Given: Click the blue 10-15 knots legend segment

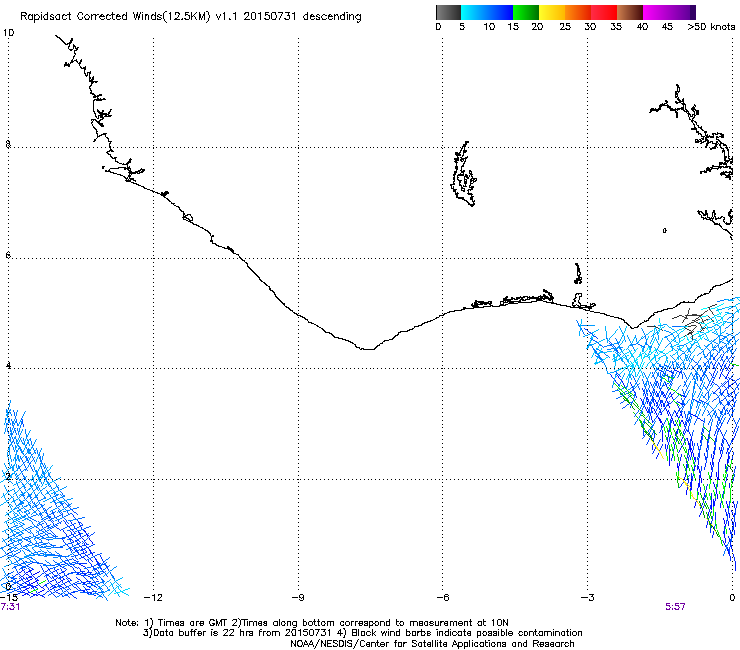Looking at the screenshot, I should click(x=500, y=12).
